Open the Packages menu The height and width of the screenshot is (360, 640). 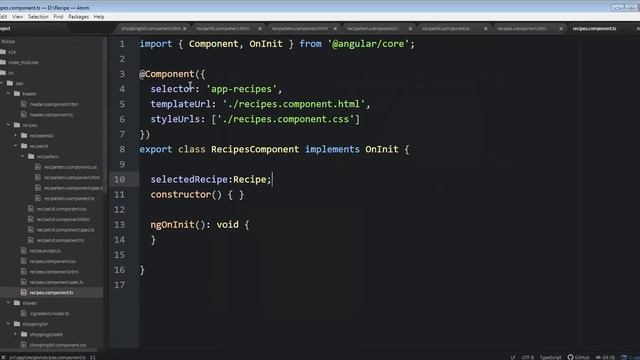coord(78,17)
